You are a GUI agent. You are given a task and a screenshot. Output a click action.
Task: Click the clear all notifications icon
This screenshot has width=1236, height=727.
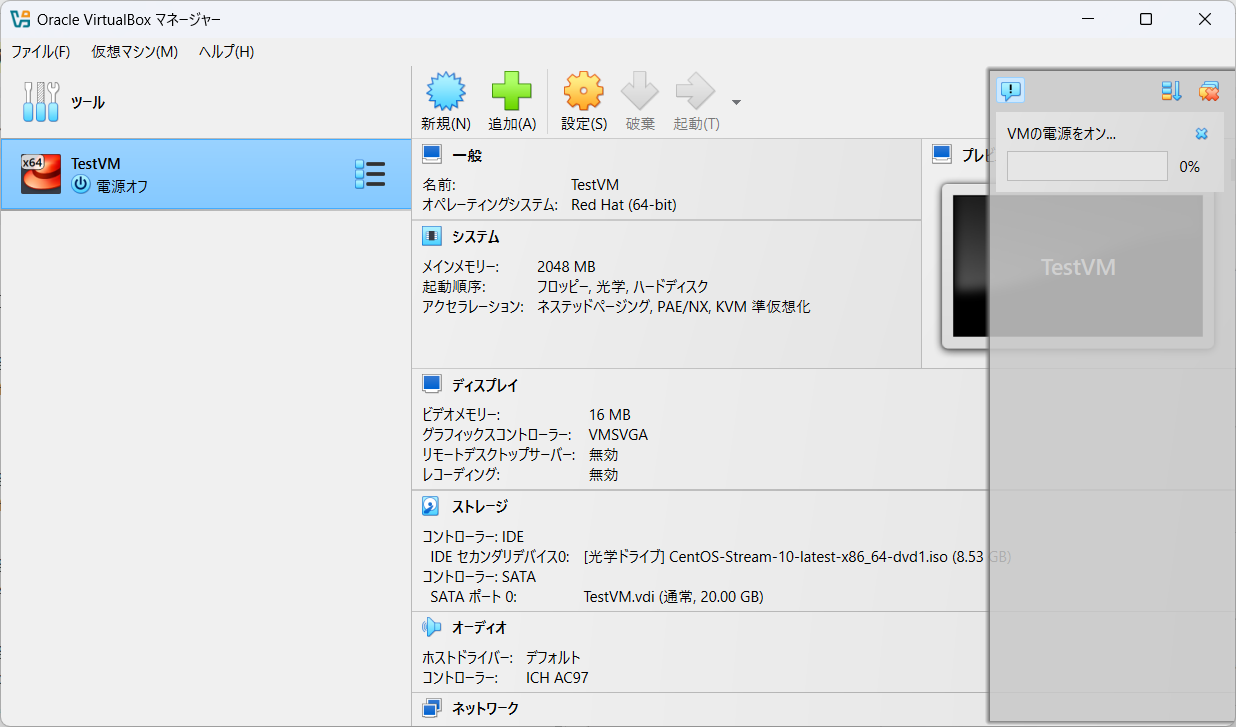[1209, 91]
